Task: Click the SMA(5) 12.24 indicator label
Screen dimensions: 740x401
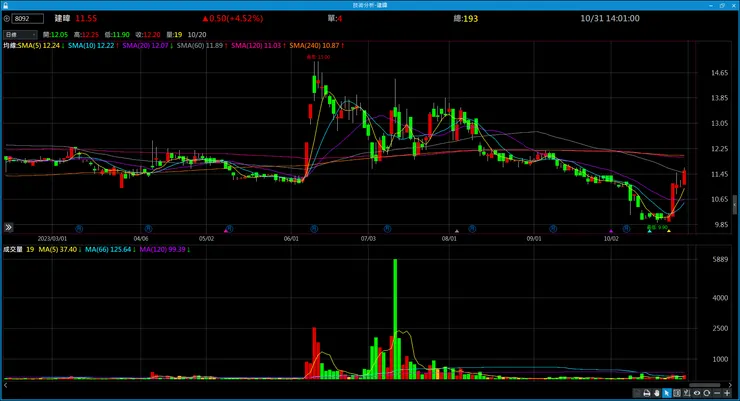Action: [x=41, y=45]
